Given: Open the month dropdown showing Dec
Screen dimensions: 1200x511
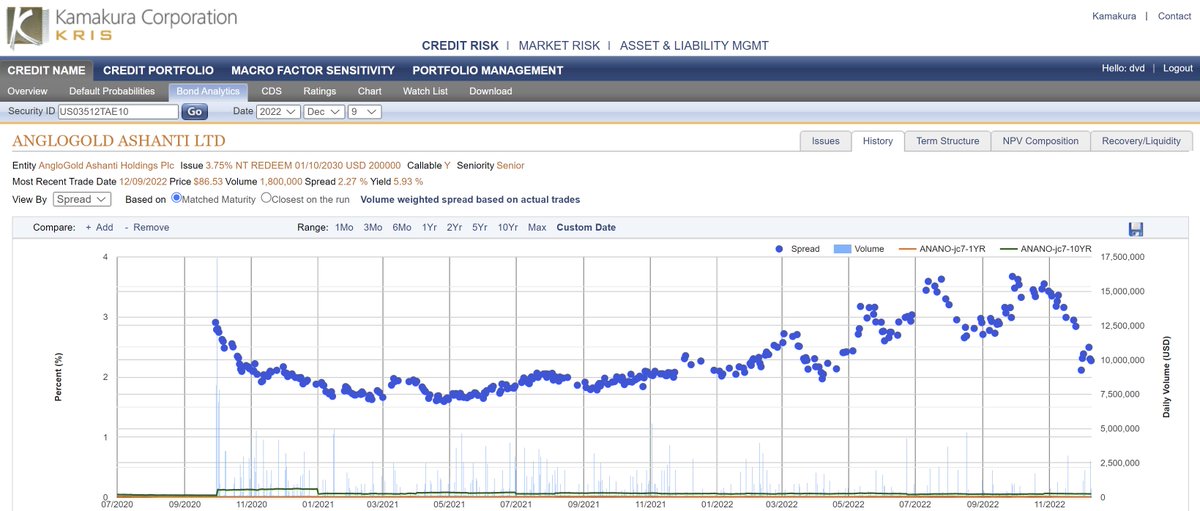Looking at the screenshot, I should tap(325, 112).
